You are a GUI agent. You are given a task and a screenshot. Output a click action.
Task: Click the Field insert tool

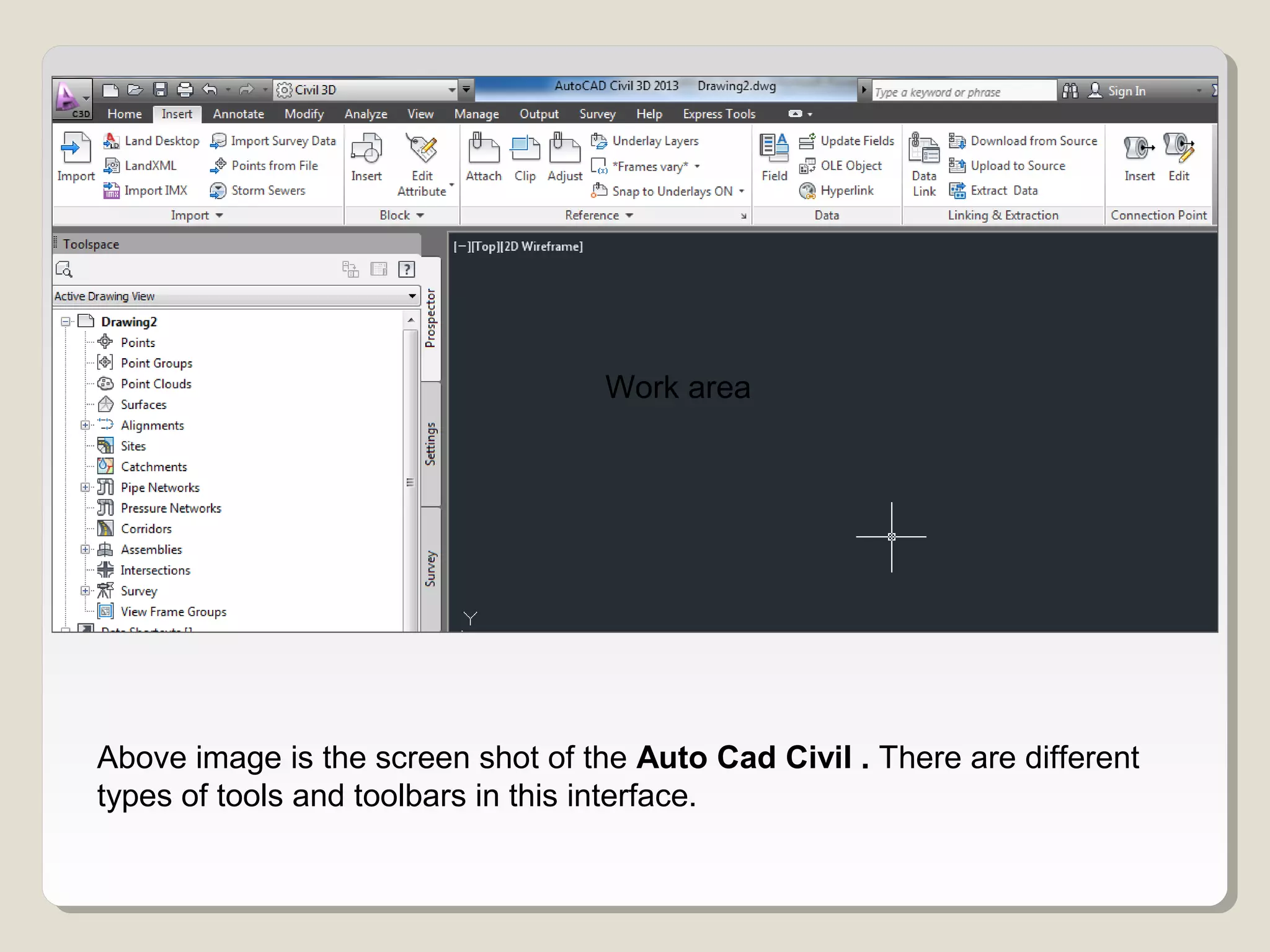(x=774, y=158)
